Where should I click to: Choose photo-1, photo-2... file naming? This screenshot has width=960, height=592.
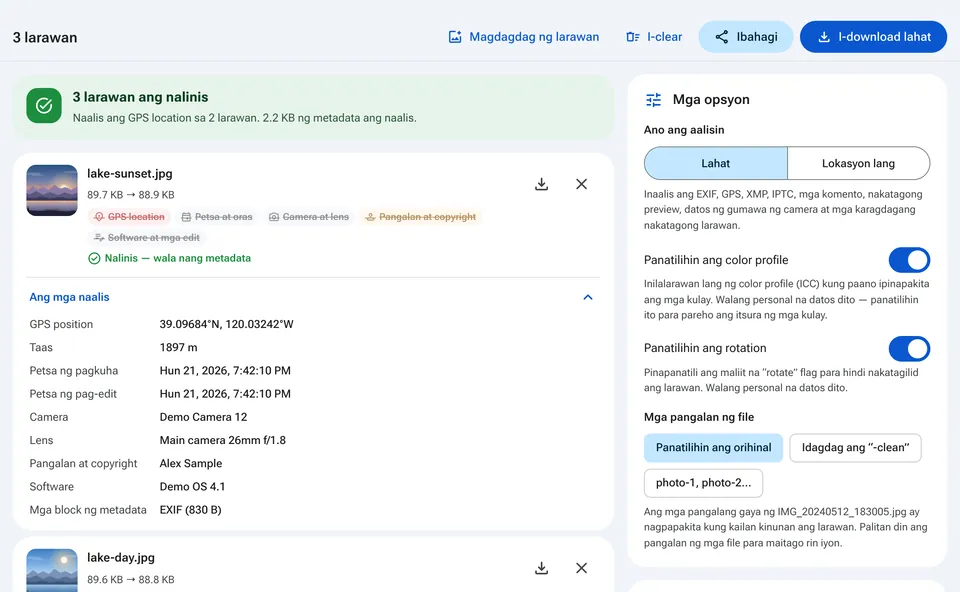click(703, 483)
